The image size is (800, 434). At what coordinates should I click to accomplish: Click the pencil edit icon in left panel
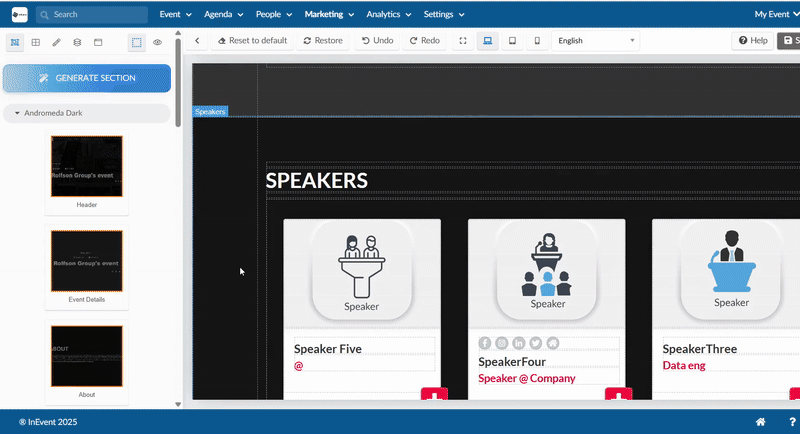coord(56,43)
